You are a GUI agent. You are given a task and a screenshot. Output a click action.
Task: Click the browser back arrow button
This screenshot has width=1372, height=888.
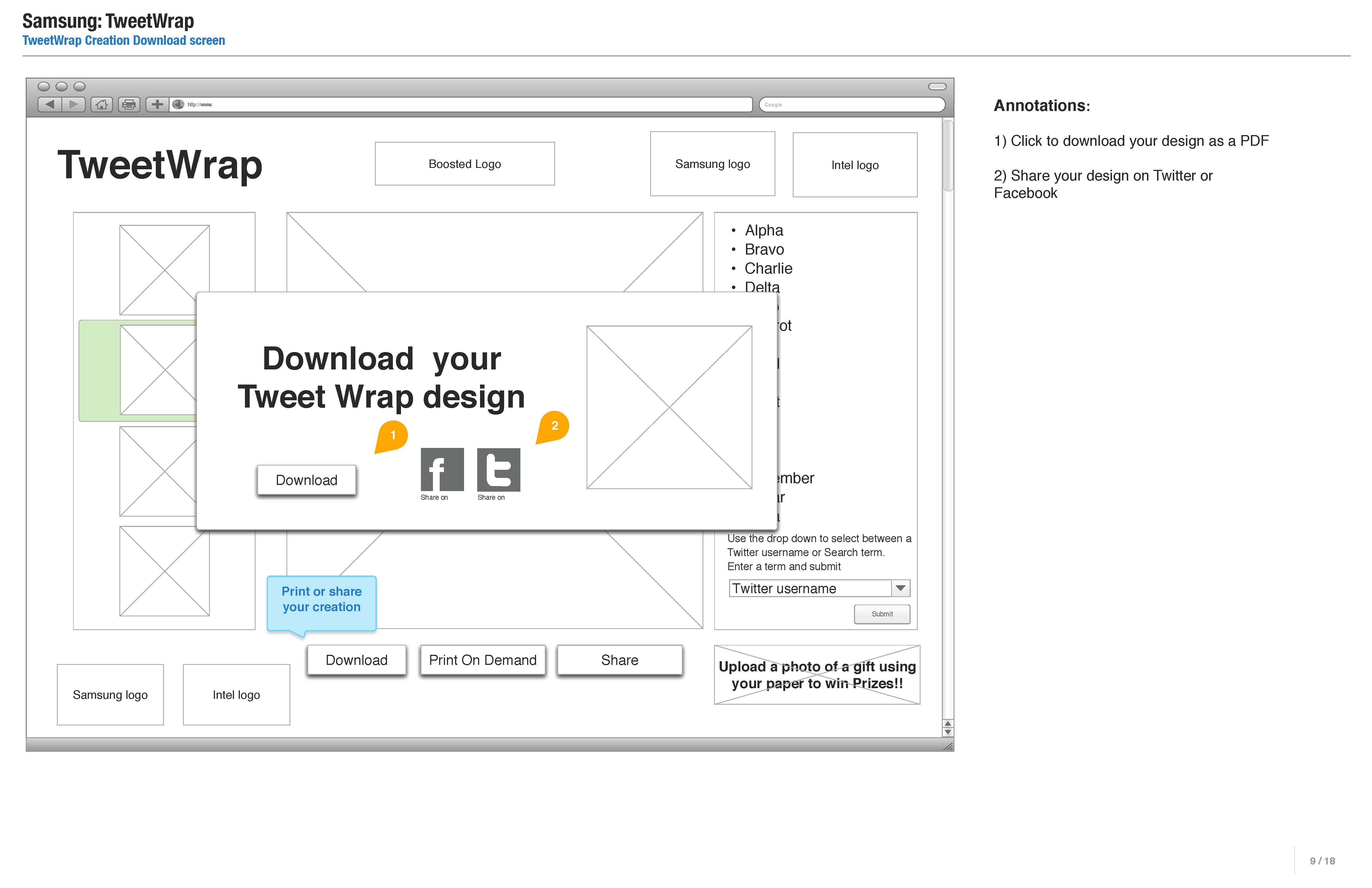pos(50,104)
